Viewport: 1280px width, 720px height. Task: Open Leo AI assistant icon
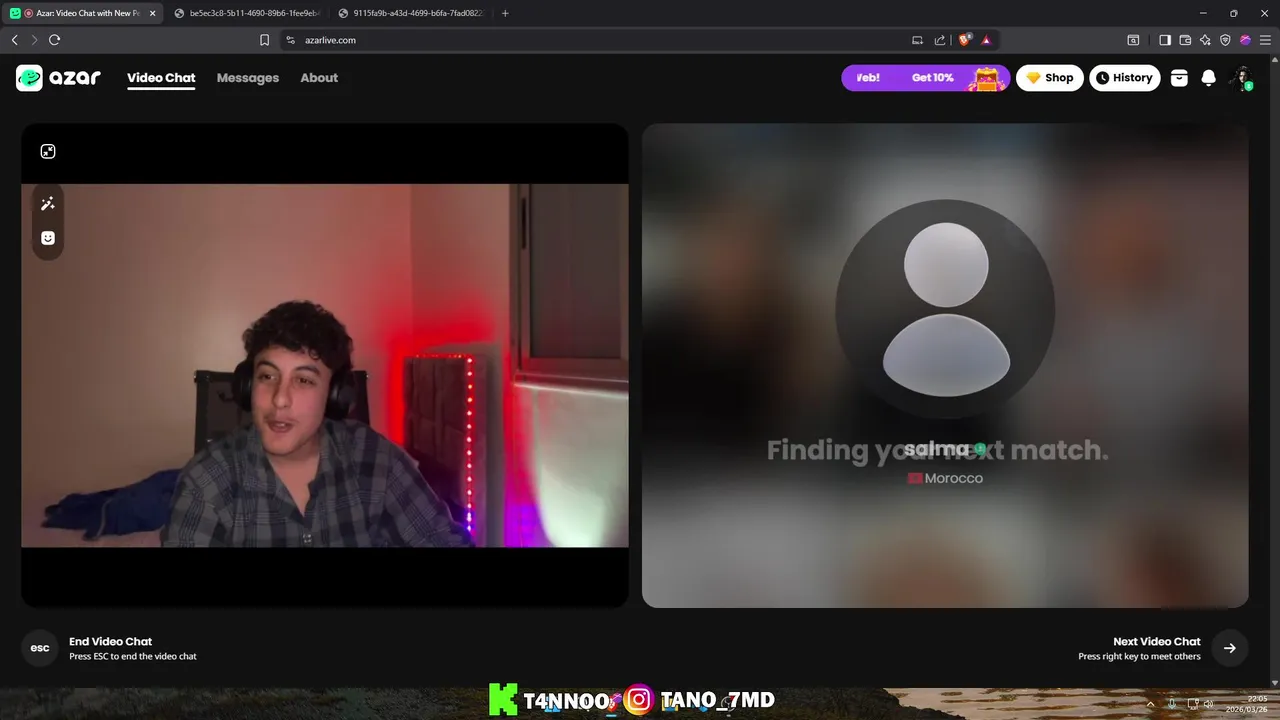pos(1205,40)
